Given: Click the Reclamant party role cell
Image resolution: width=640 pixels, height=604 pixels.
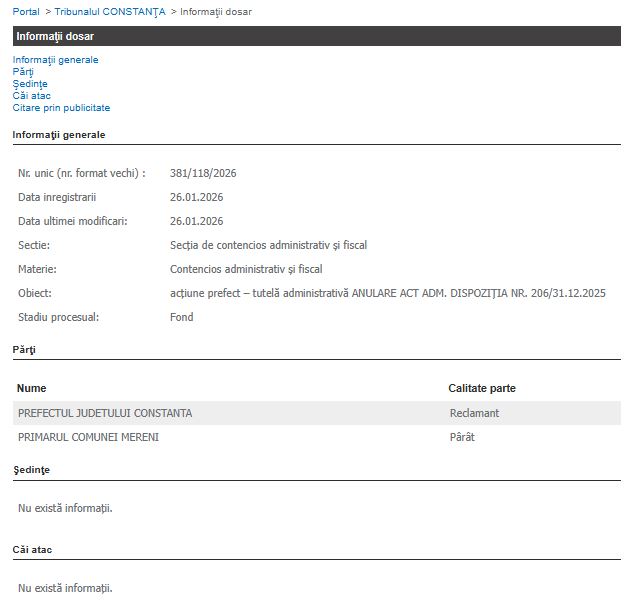Looking at the screenshot, I should pyautogui.click(x=474, y=413).
